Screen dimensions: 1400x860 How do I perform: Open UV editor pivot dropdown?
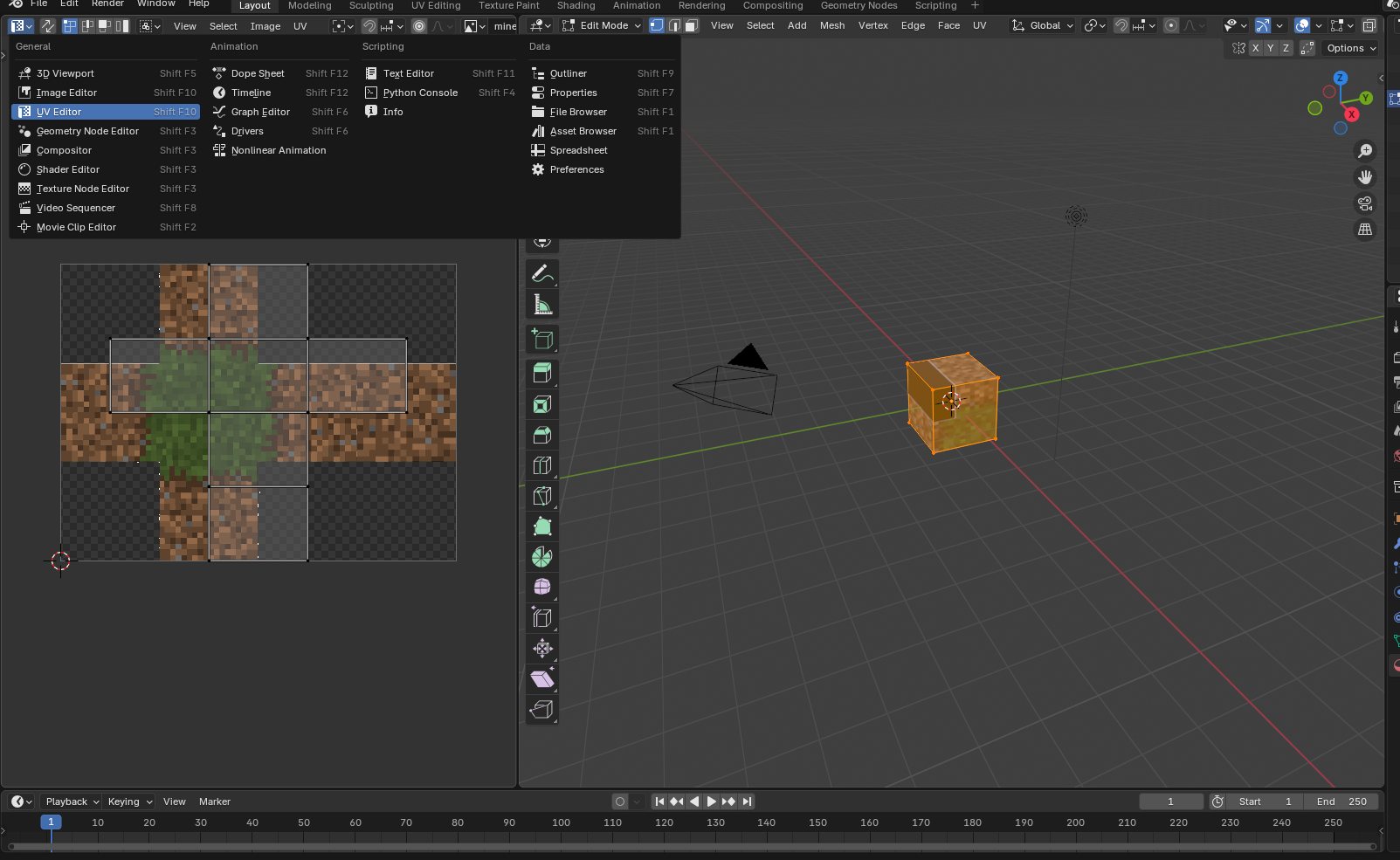pyautogui.click(x=343, y=26)
